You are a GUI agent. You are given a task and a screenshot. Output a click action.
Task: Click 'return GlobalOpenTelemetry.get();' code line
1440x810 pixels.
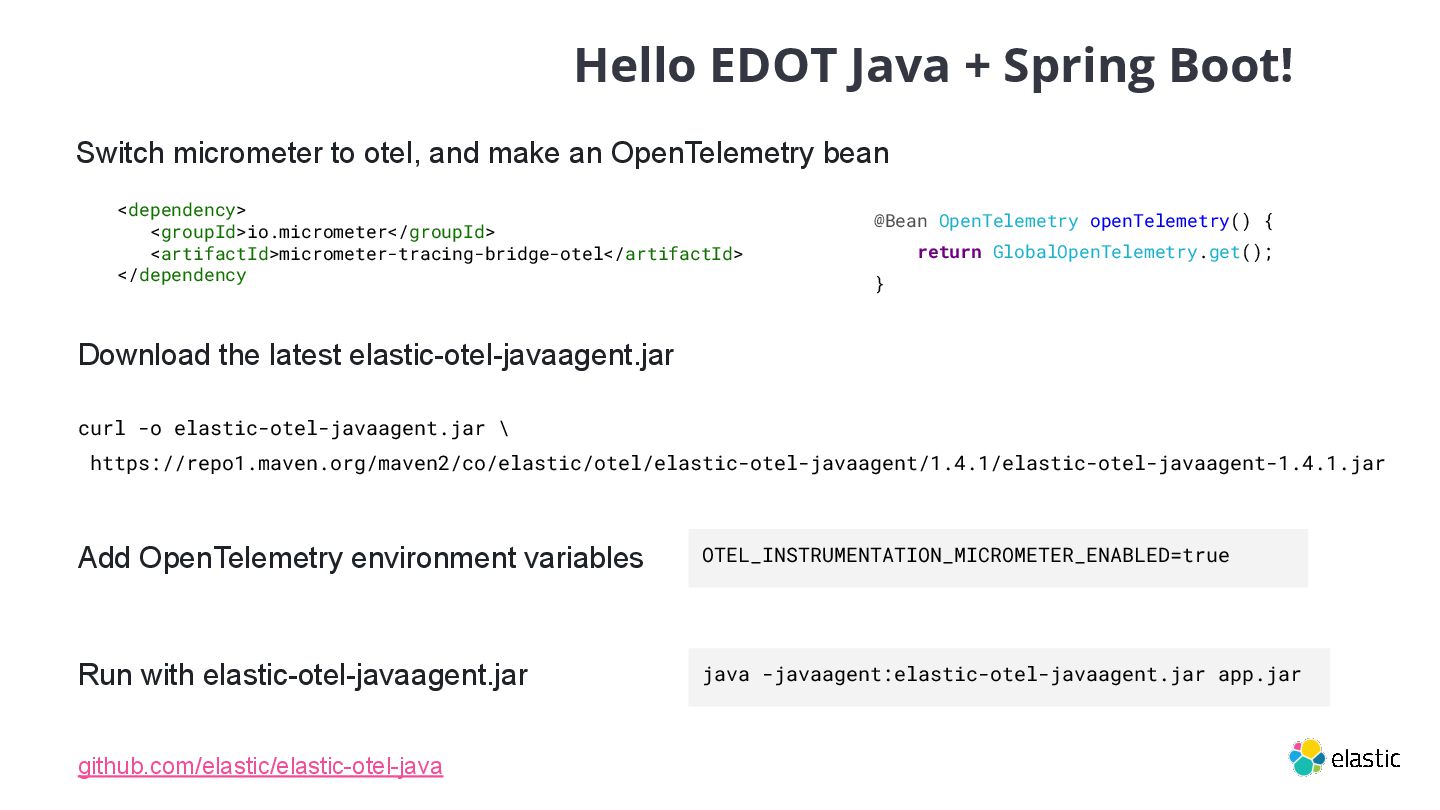click(1095, 252)
